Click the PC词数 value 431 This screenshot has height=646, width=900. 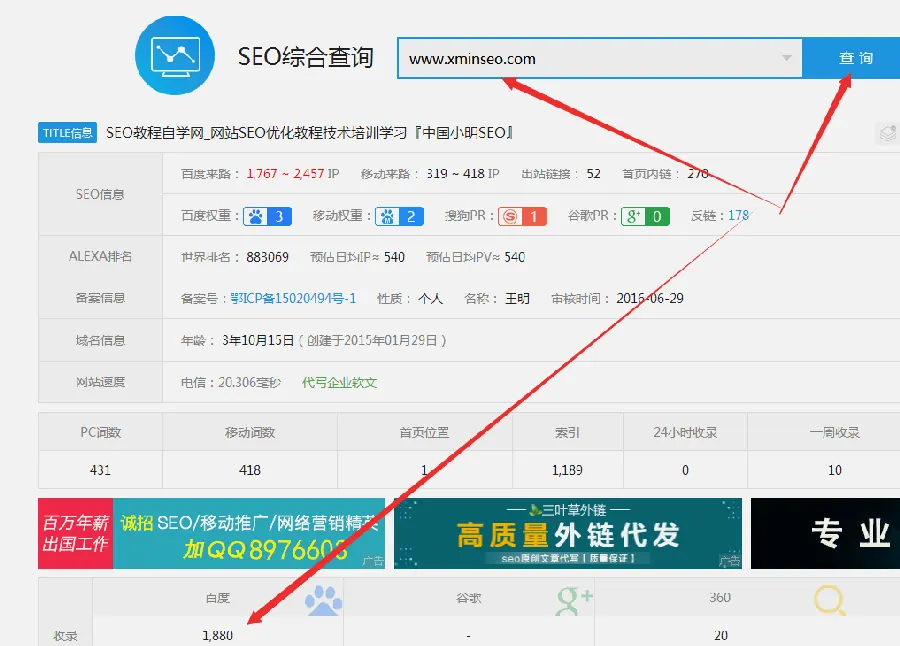click(100, 470)
